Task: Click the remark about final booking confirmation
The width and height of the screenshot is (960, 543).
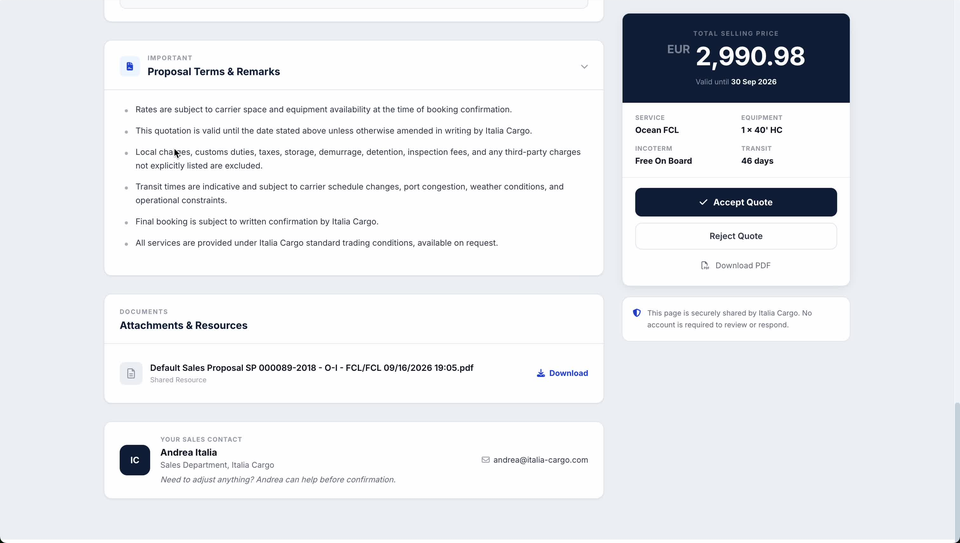Action: [x=257, y=222]
